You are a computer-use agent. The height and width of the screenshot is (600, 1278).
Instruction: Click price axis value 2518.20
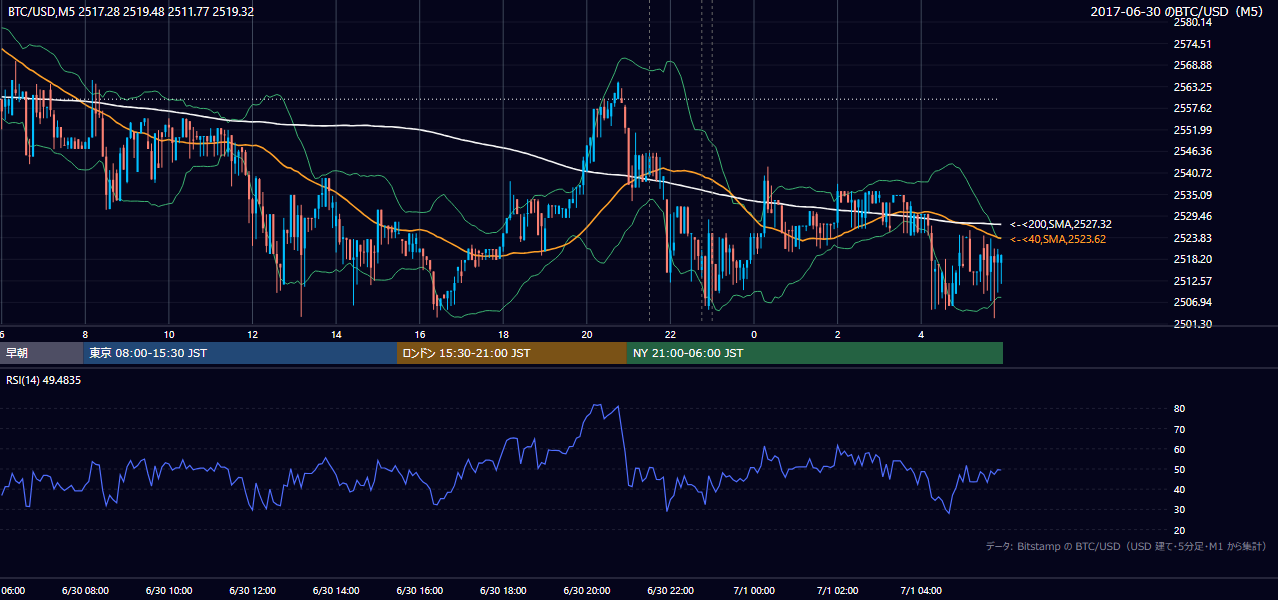1192,259
